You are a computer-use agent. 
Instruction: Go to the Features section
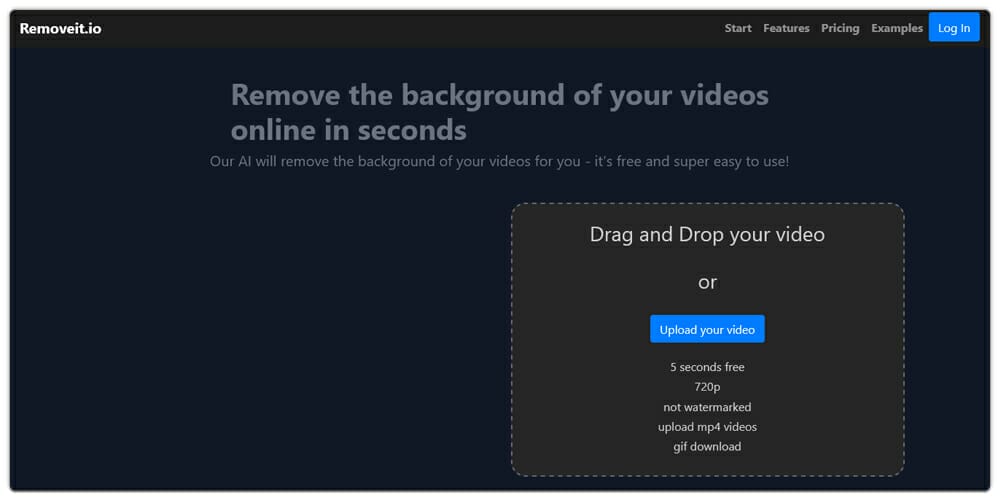pos(786,28)
